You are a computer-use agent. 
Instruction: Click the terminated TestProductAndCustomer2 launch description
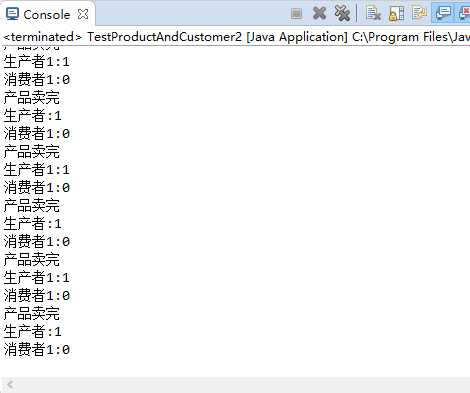tap(236, 37)
